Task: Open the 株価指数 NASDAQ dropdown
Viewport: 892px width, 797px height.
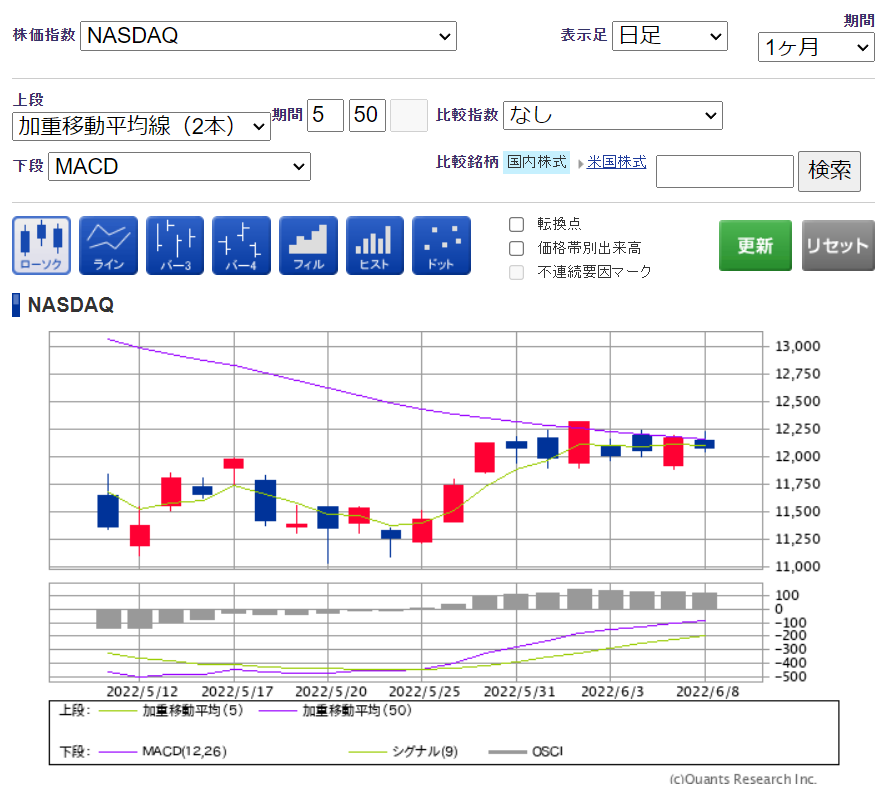Action: click(268, 36)
